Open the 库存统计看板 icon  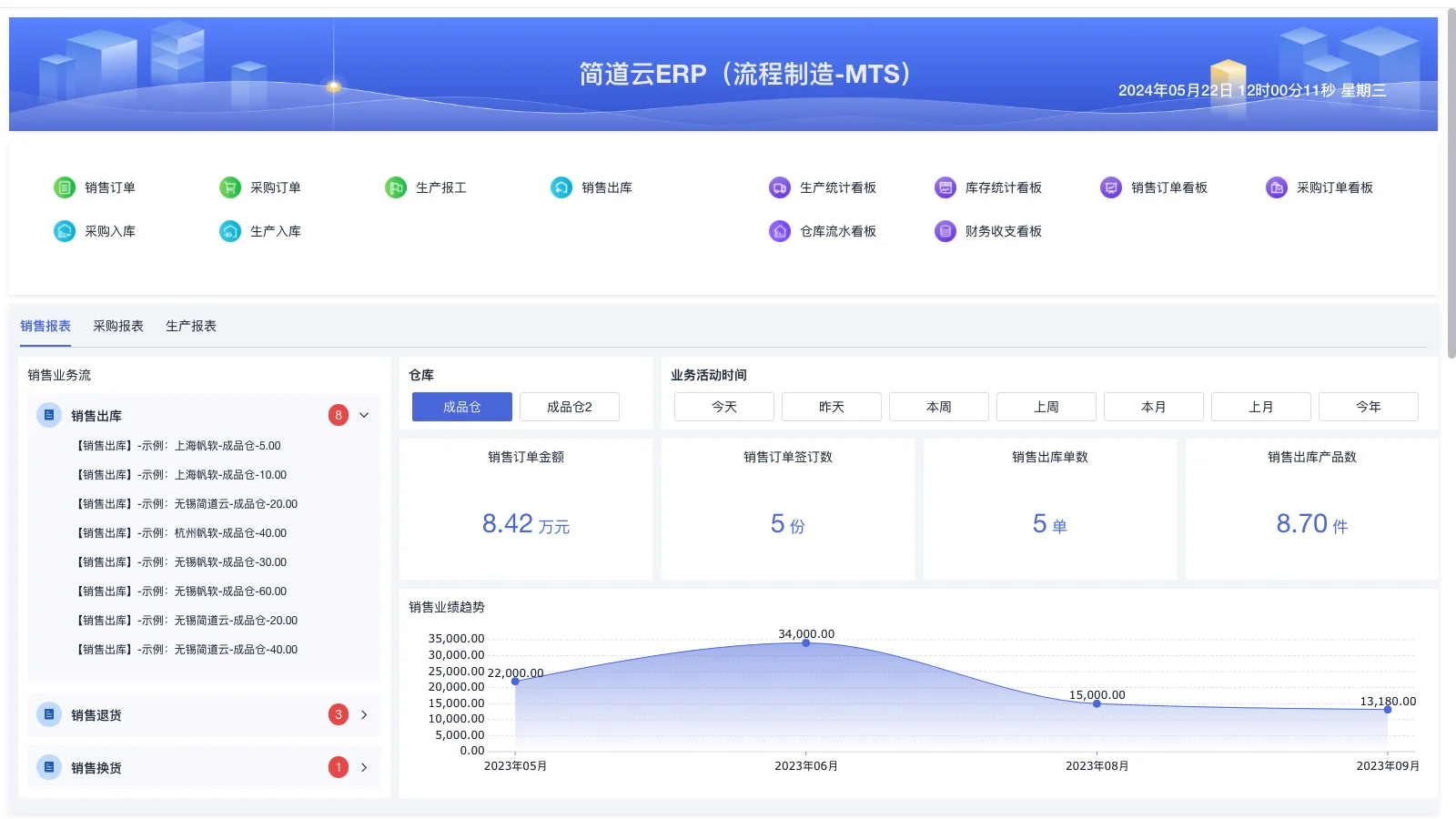pyautogui.click(x=945, y=187)
